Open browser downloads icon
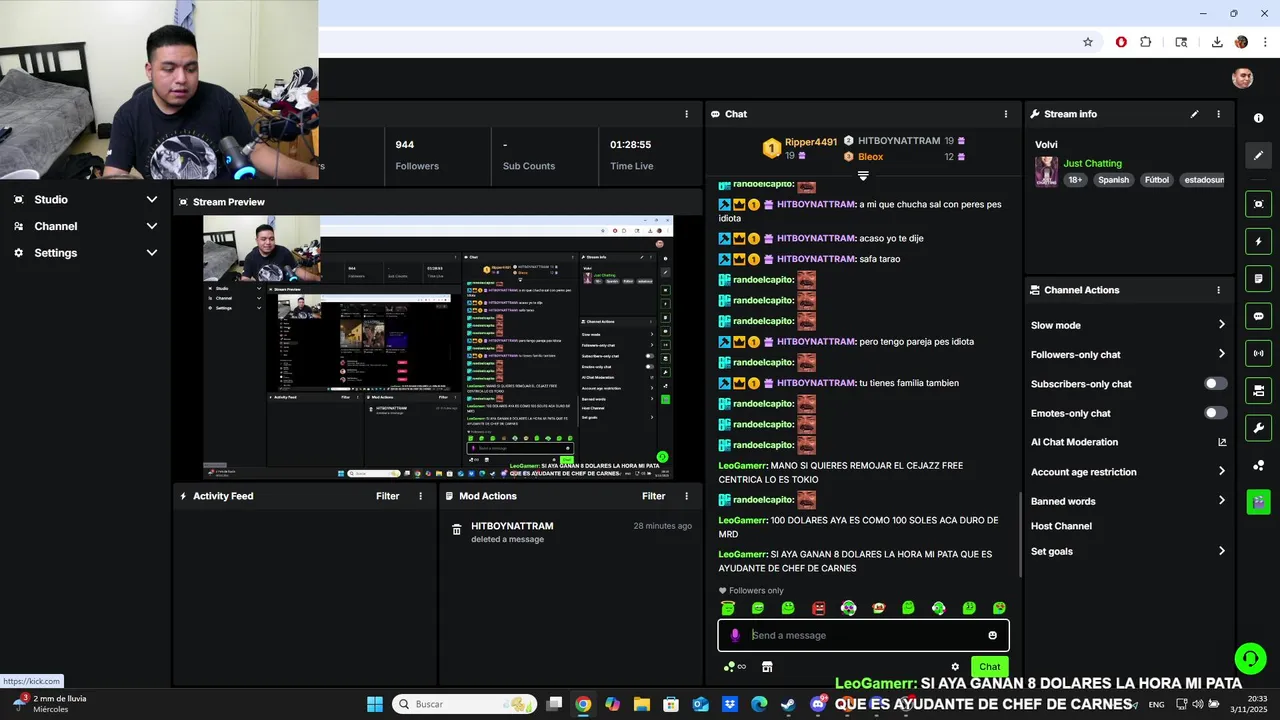Screen dimensions: 1280x720 coord(1217,42)
